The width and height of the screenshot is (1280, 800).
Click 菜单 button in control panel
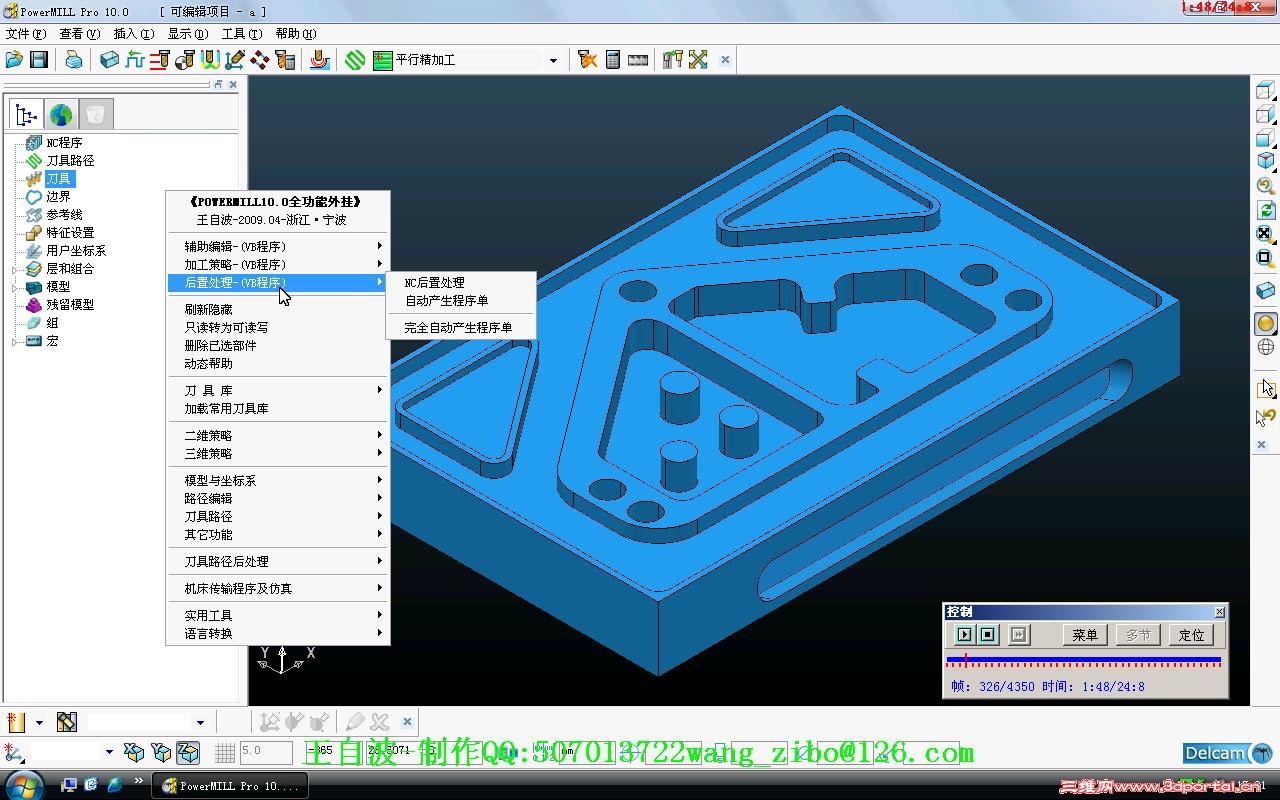[1085, 635]
